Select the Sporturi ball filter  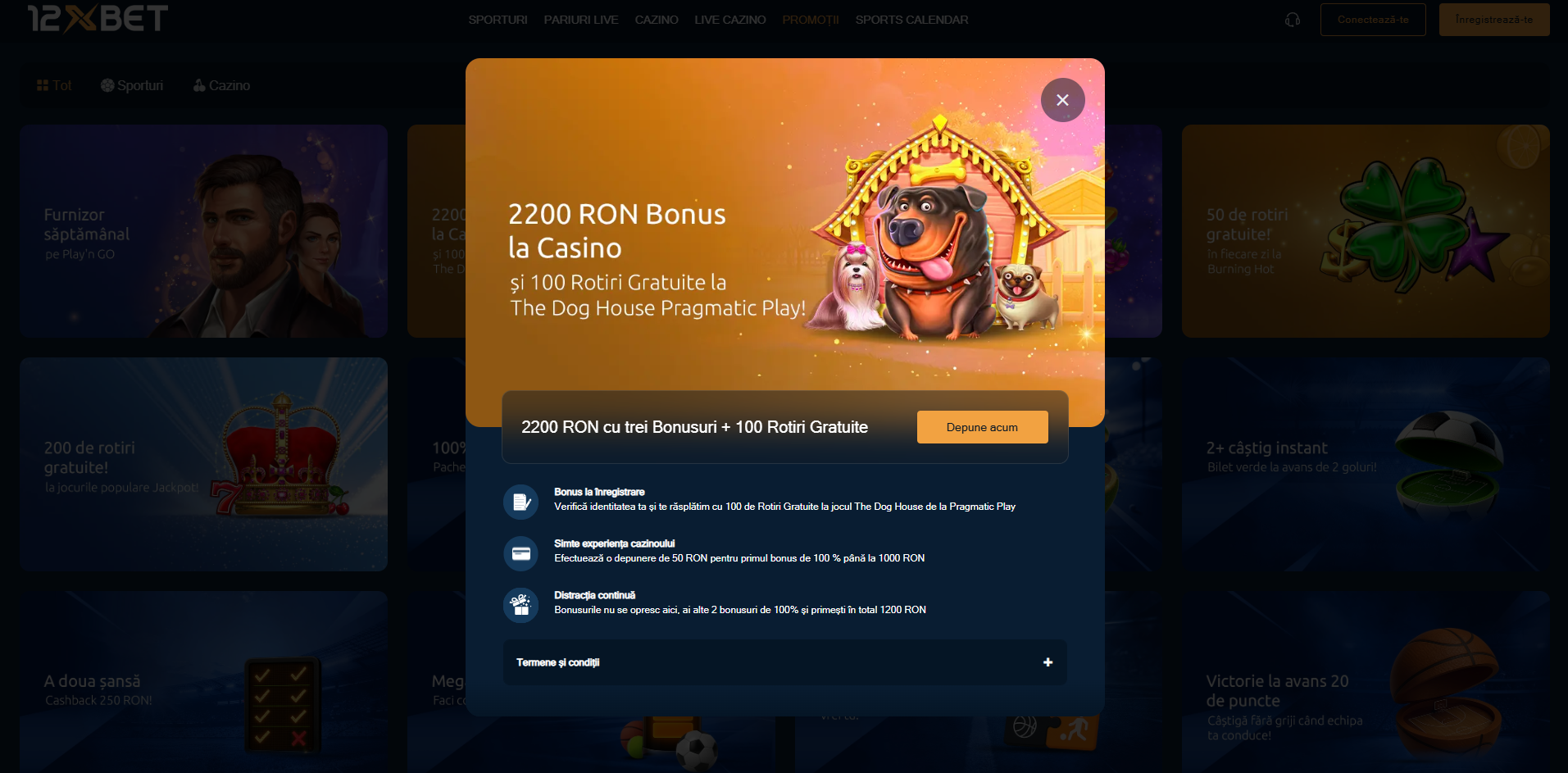tap(132, 85)
